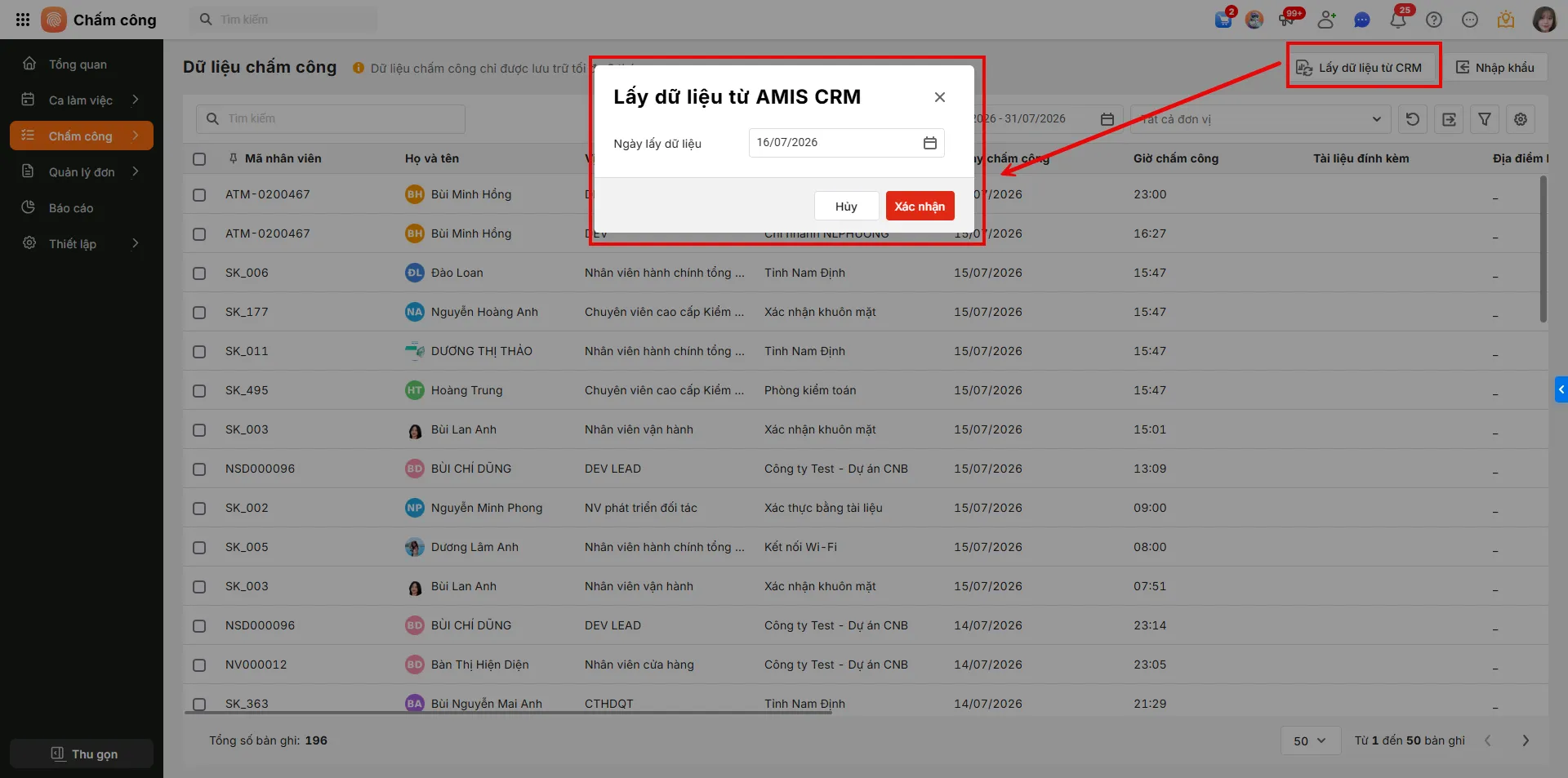Check the row for Nguyễn Hoàng Anh
Image resolution: width=1568 pixels, height=778 pixels.
pyautogui.click(x=199, y=312)
